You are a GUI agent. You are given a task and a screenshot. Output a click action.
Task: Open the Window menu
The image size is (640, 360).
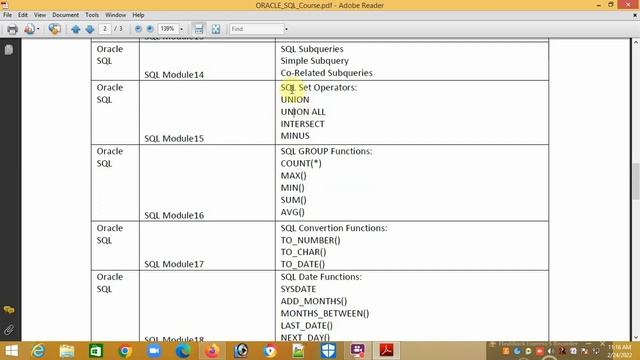(116, 15)
